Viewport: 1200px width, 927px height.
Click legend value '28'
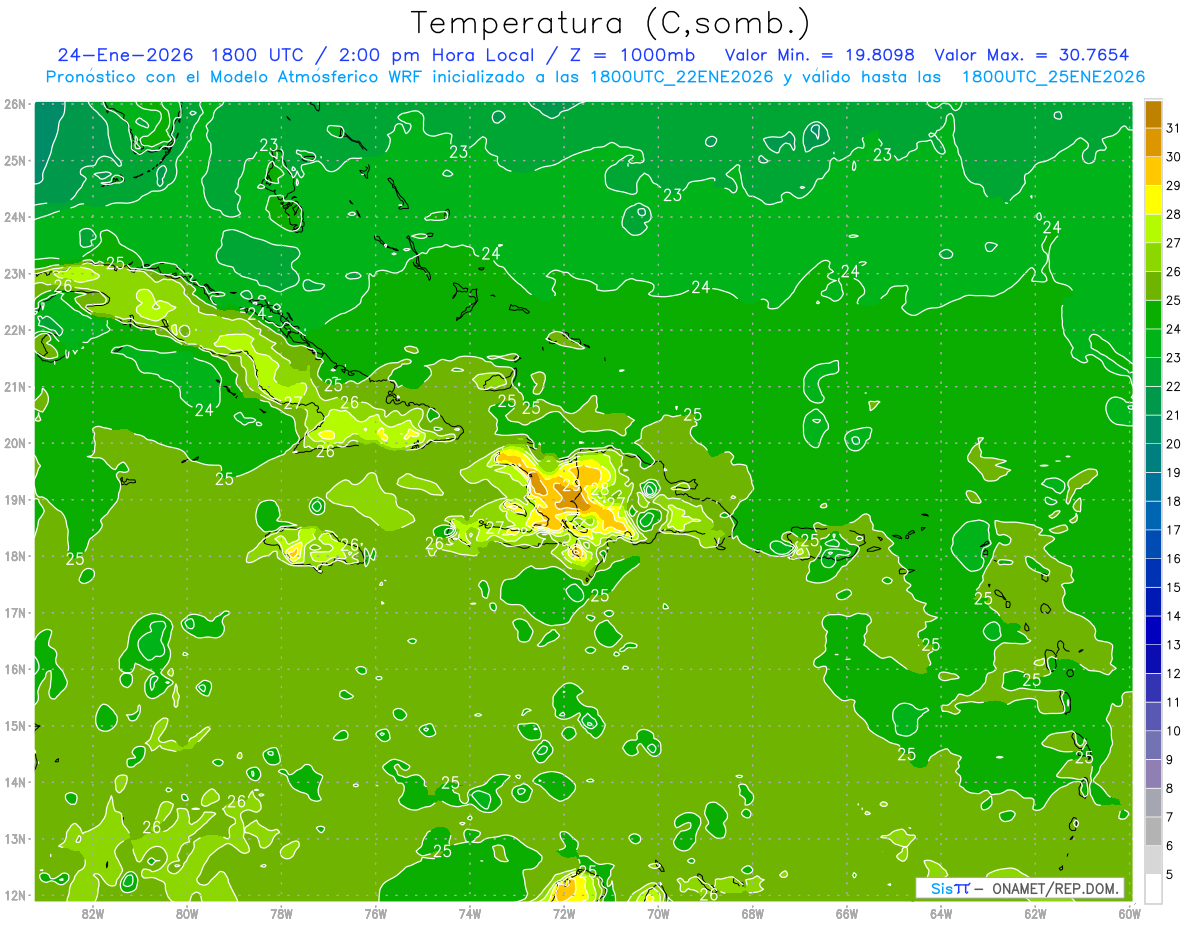(1173, 214)
